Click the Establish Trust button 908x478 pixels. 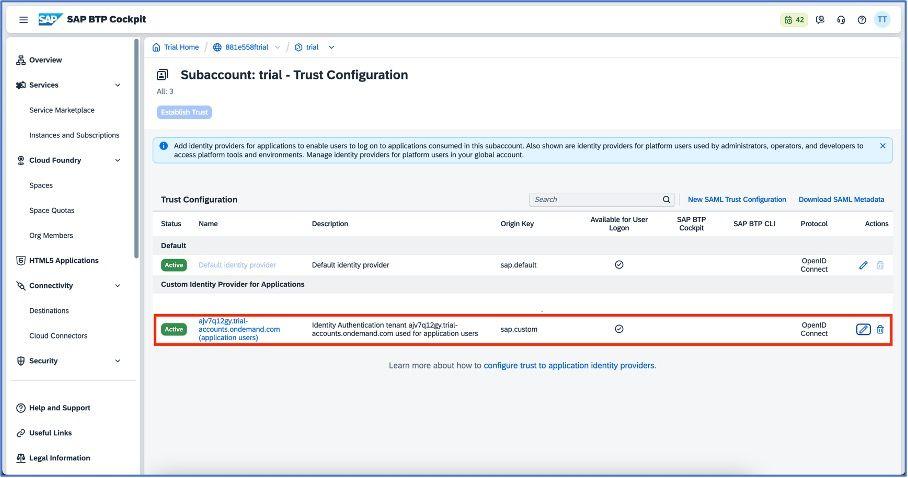(x=184, y=112)
